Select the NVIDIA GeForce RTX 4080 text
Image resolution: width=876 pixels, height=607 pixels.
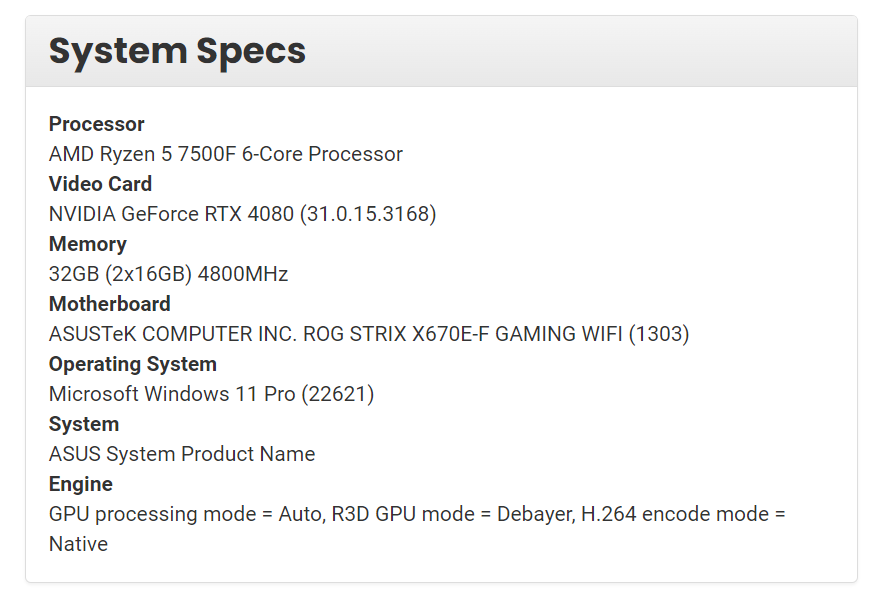(171, 214)
